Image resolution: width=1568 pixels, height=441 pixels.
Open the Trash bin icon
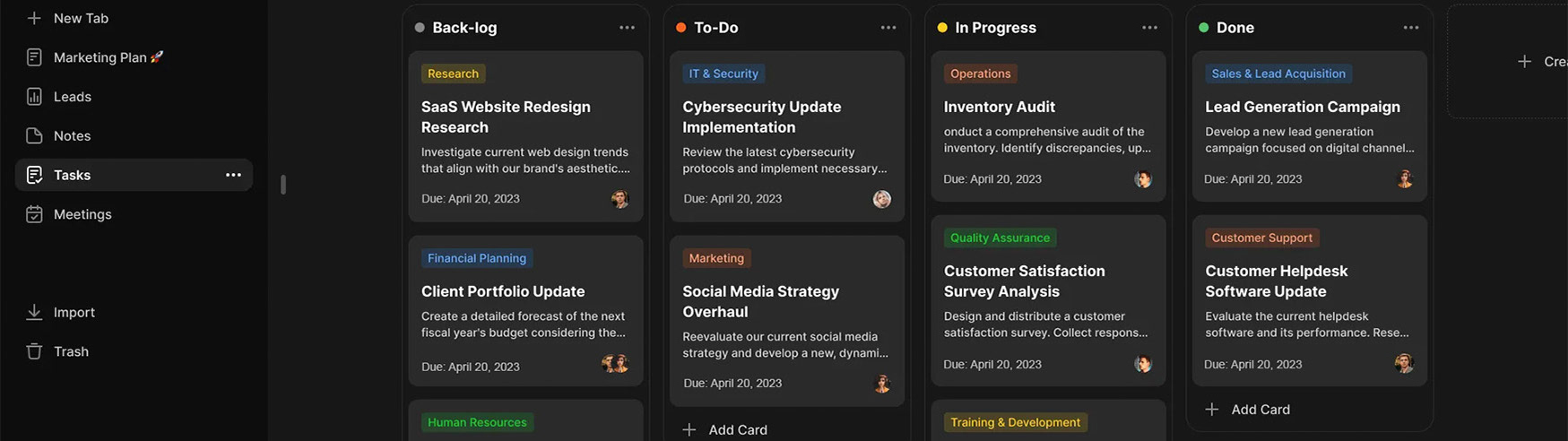(34, 351)
